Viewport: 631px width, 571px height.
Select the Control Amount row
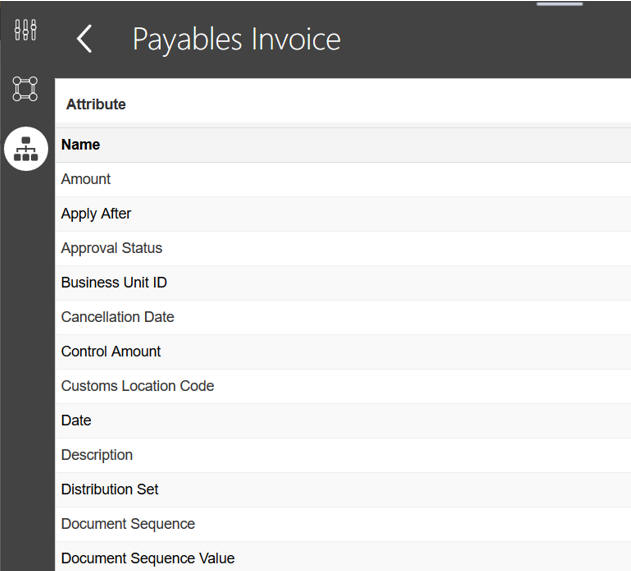click(x=343, y=352)
